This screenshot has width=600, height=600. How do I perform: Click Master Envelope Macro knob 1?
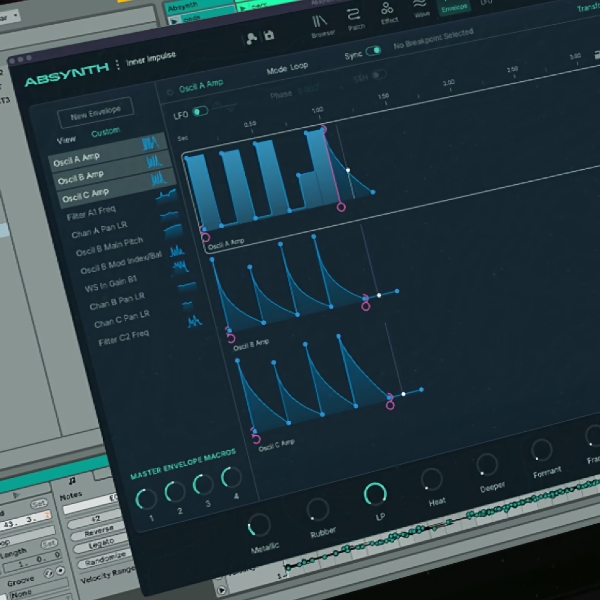tap(146, 499)
